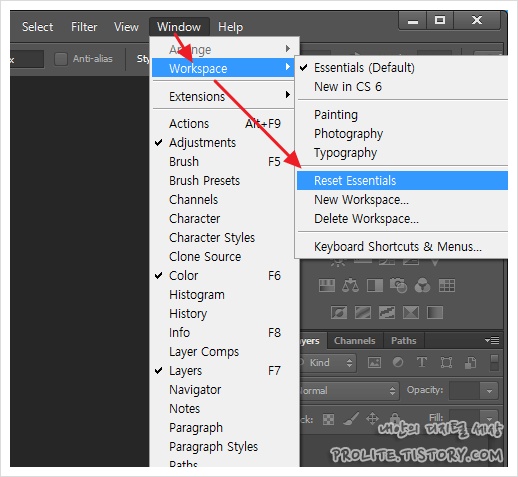Open the History panel entry

point(224,314)
